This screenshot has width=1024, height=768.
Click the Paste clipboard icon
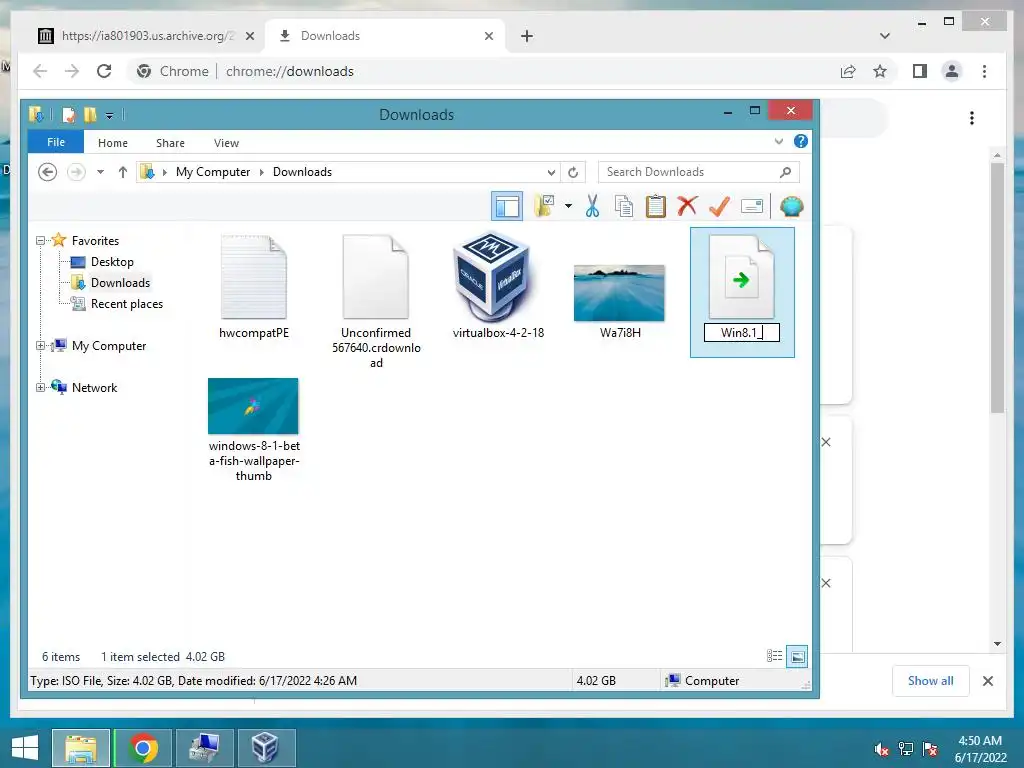pyautogui.click(x=656, y=206)
